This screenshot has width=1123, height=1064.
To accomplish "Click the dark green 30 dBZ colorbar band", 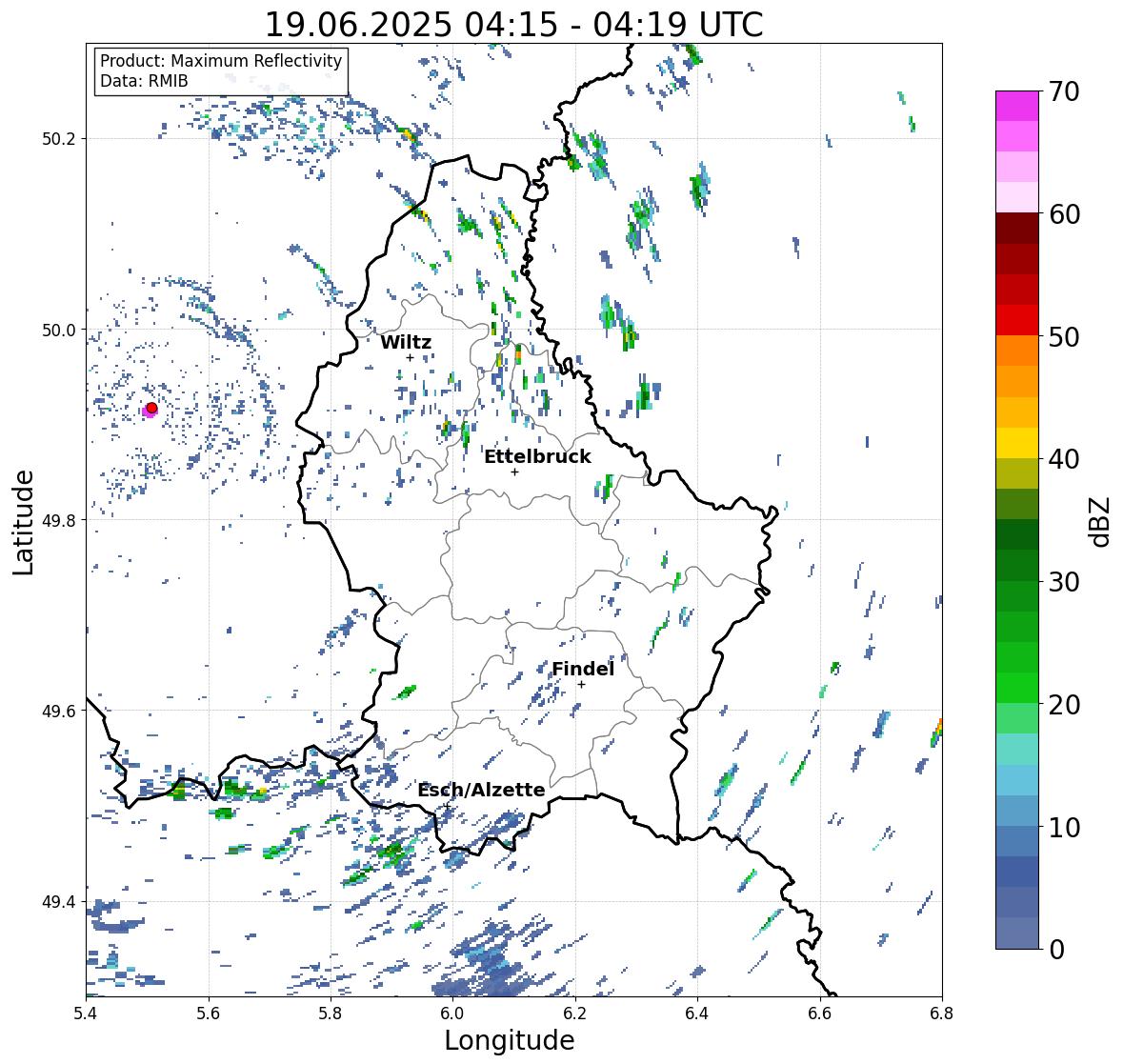I will pos(1017,566).
